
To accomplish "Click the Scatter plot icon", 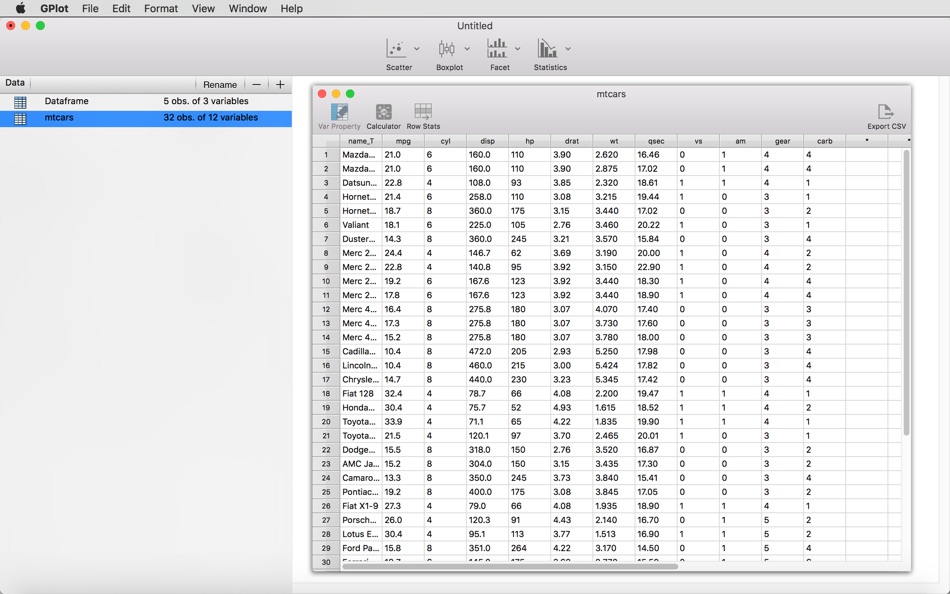I will (x=396, y=48).
